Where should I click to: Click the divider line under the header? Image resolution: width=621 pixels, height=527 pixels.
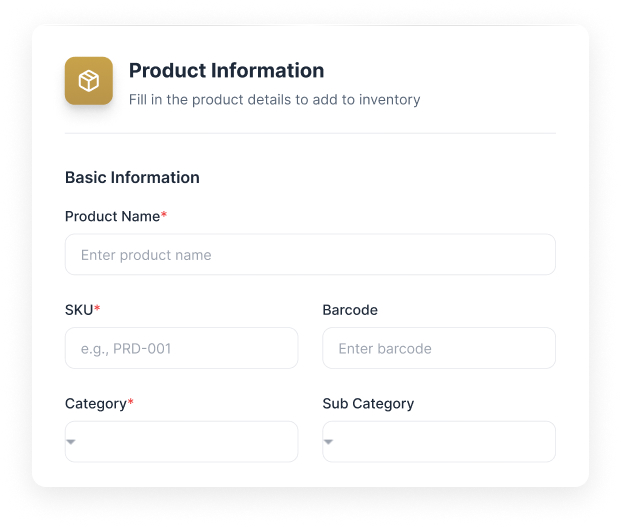click(x=310, y=133)
